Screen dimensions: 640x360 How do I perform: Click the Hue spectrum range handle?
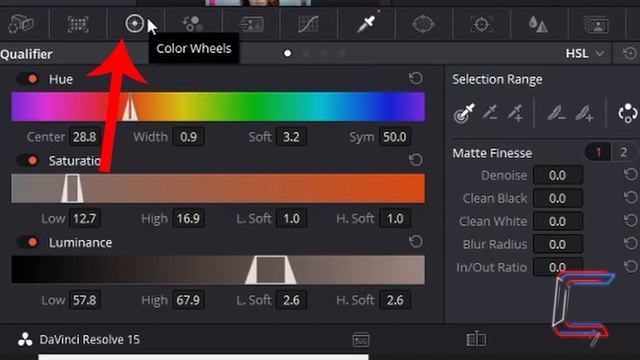click(x=130, y=108)
